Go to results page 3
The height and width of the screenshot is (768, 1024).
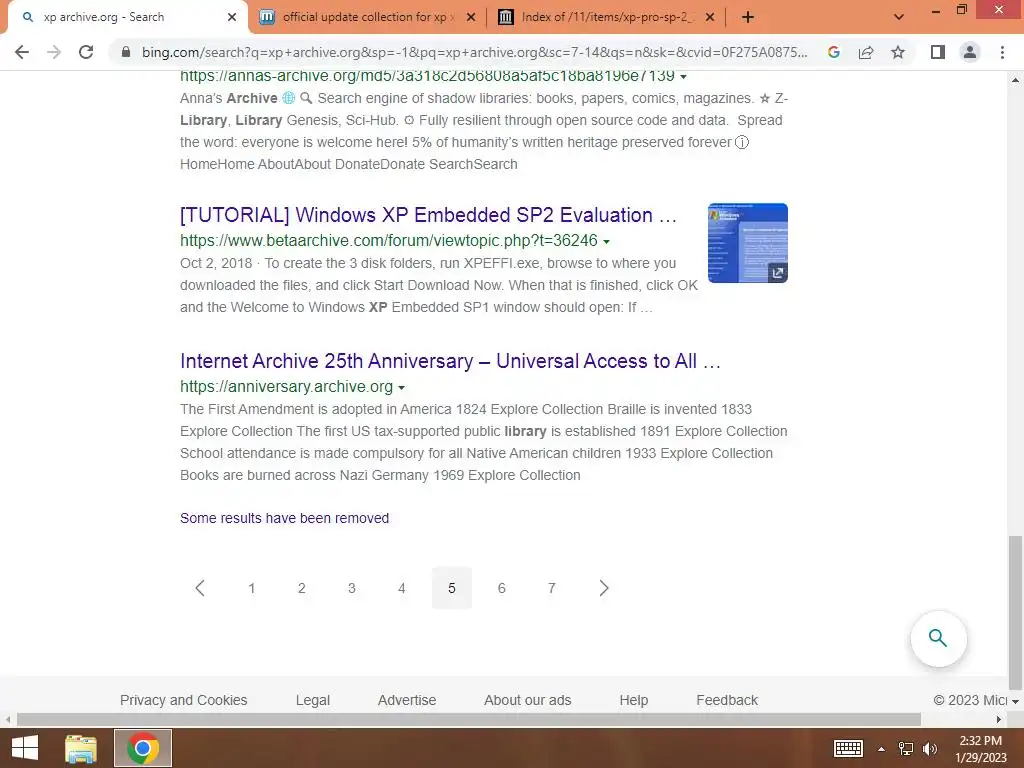click(351, 588)
